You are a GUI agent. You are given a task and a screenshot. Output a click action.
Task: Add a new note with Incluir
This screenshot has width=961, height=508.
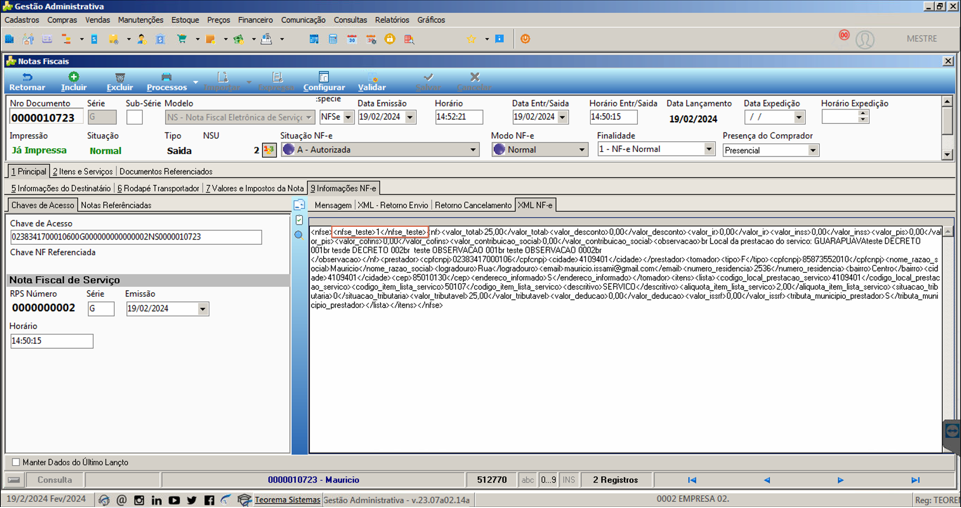point(74,82)
